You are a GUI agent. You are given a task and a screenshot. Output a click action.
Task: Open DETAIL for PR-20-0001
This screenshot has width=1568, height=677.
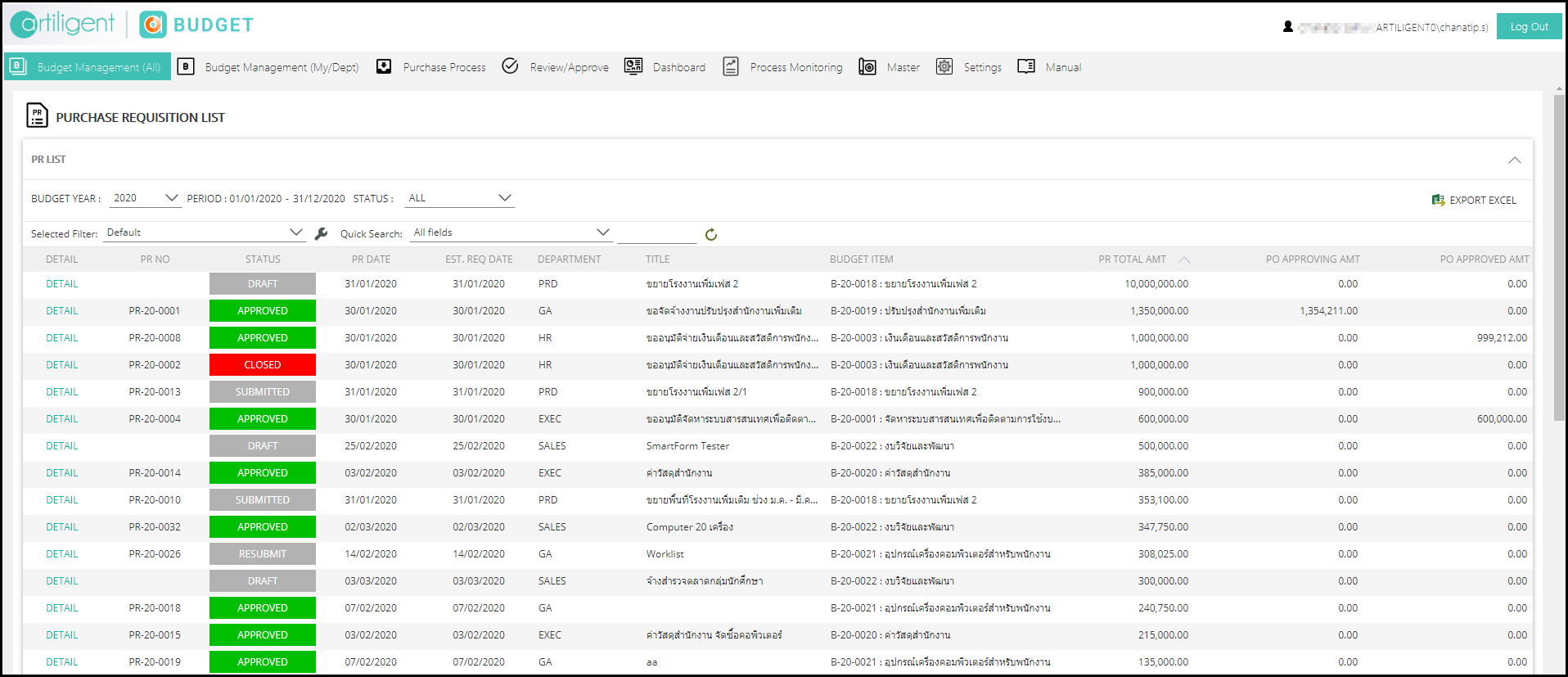(x=62, y=311)
